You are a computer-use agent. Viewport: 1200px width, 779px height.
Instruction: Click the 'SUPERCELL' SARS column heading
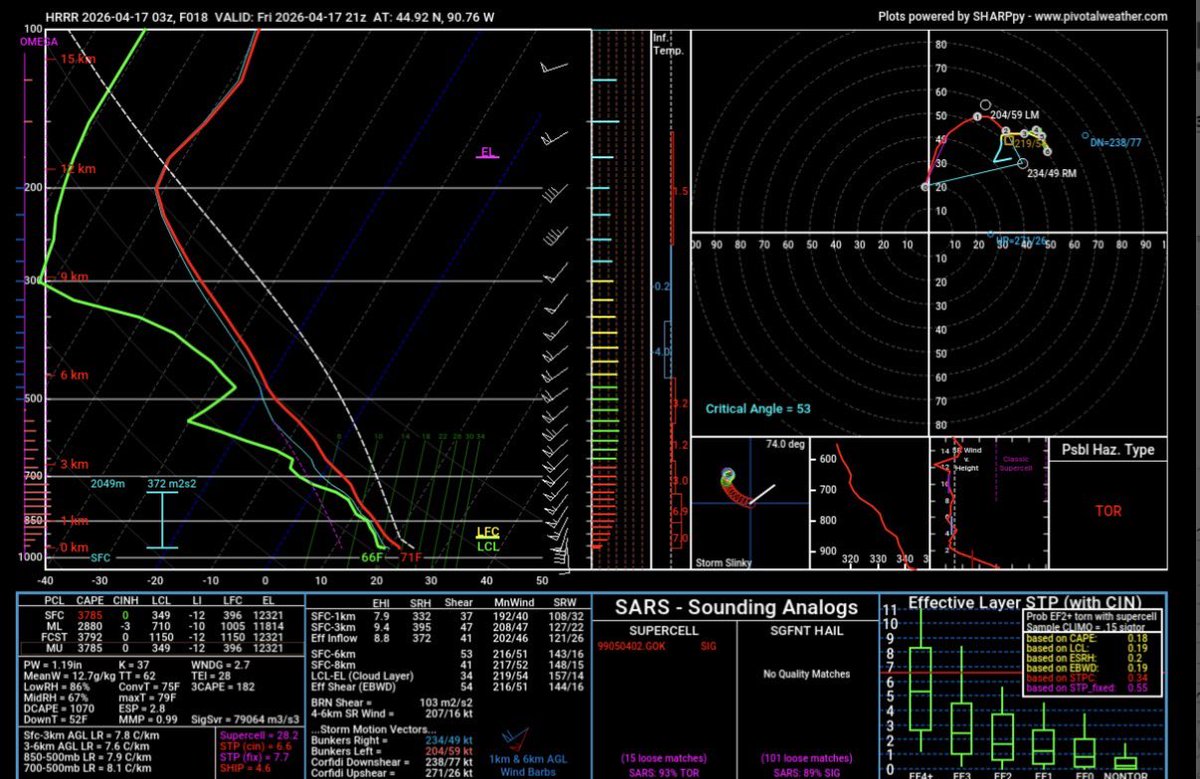point(663,633)
